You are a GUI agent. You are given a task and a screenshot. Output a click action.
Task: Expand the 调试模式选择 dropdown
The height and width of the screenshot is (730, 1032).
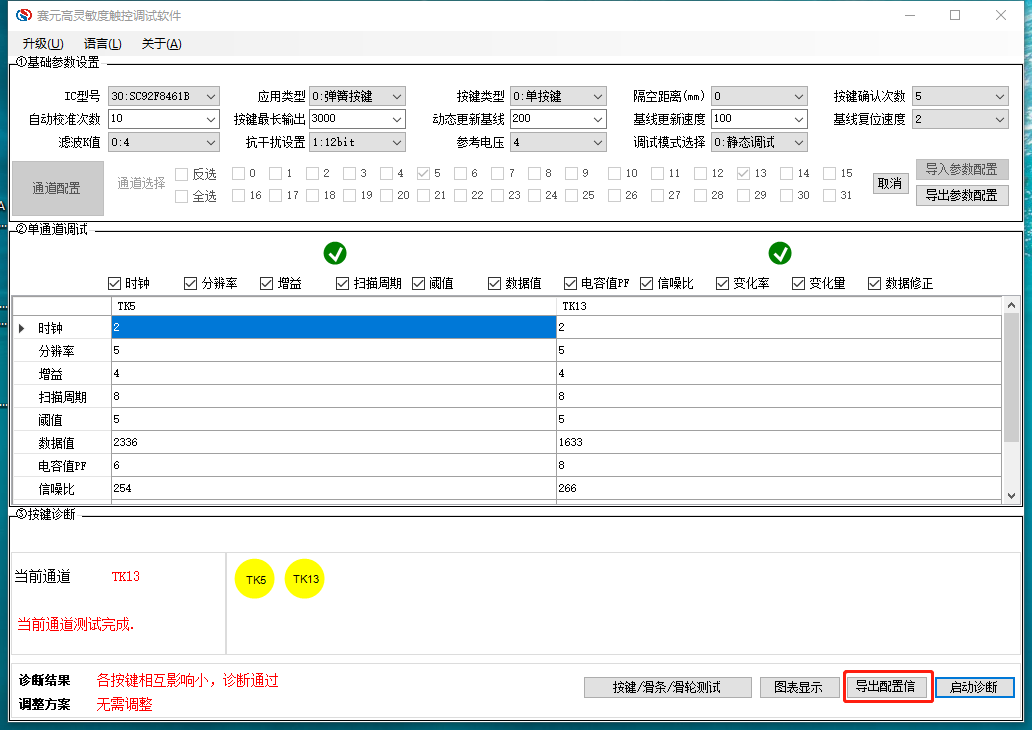[x=798, y=142]
